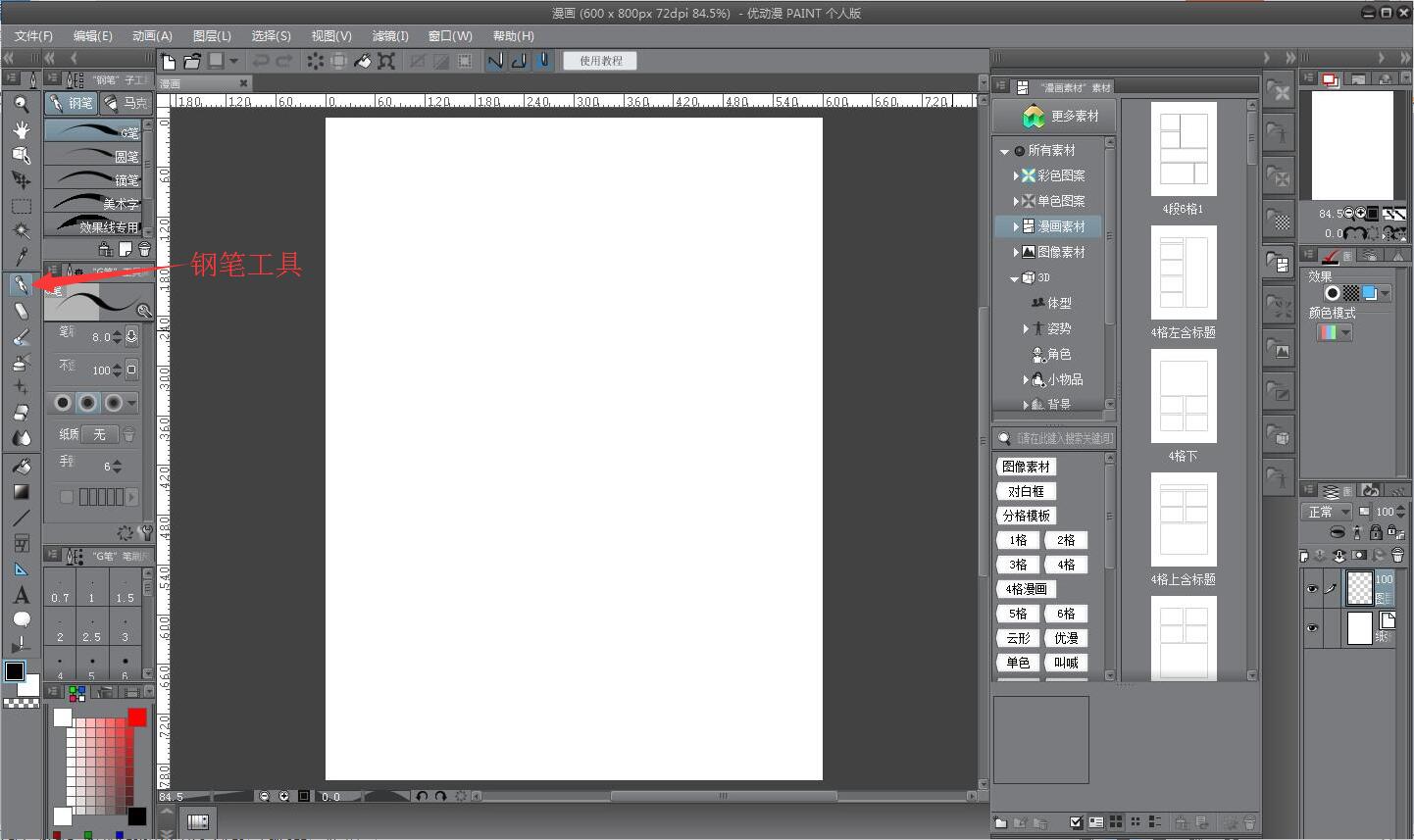Click the 4格漫画 tag button
Image resolution: width=1414 pixels, height=840 pixels.
pos(1026,589)
